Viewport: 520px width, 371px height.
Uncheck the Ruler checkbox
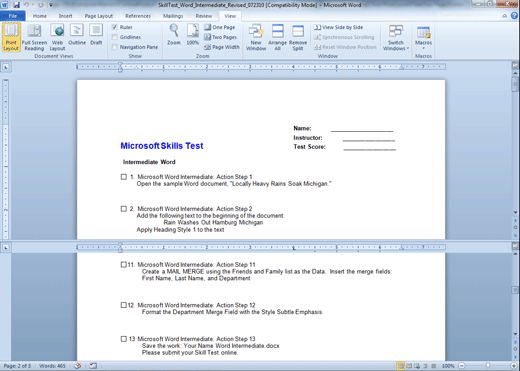(115, 27)
